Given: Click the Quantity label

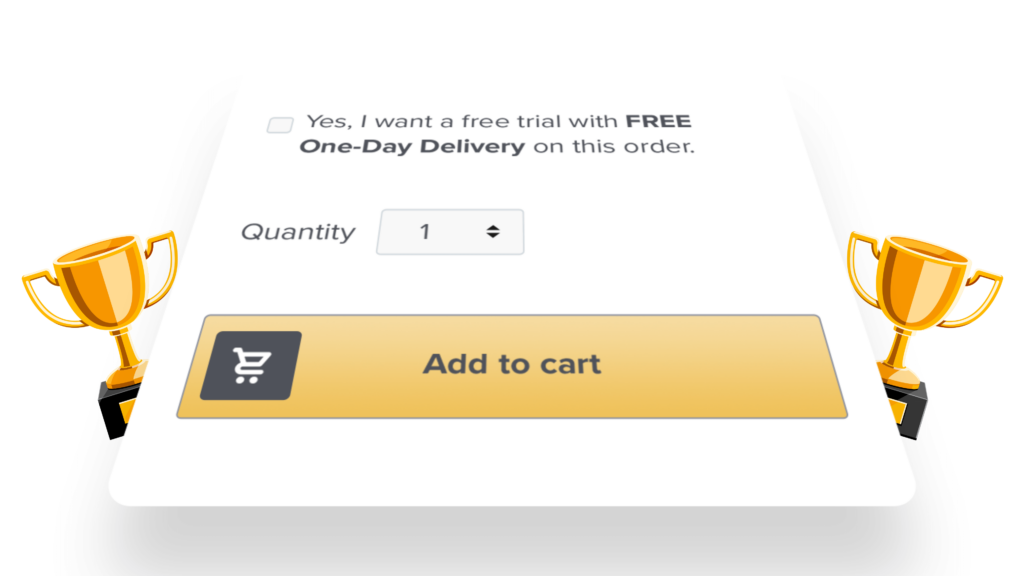Looking at the screenshot, I should pos(297,231).
